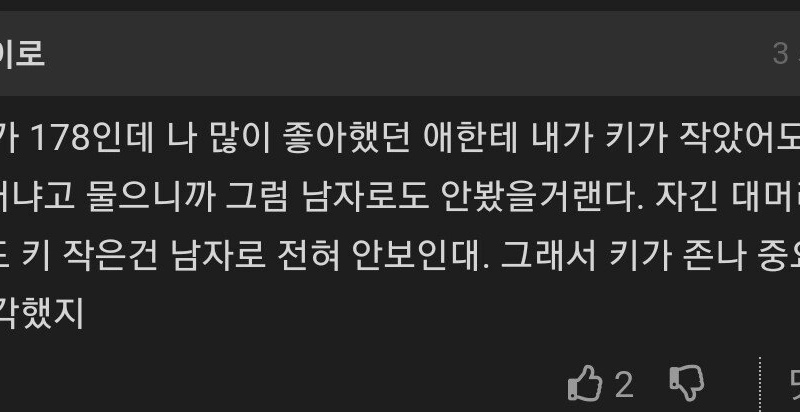Viewport: 800px width, 412px height.
Task: Click the dotted vertical divider near thumbs-down
Action: click(x=760, y=384)
